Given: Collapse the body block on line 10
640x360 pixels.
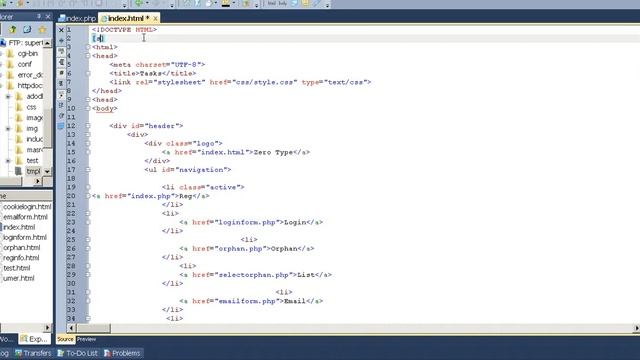Looking at the screenshot, I should [88, 109].
